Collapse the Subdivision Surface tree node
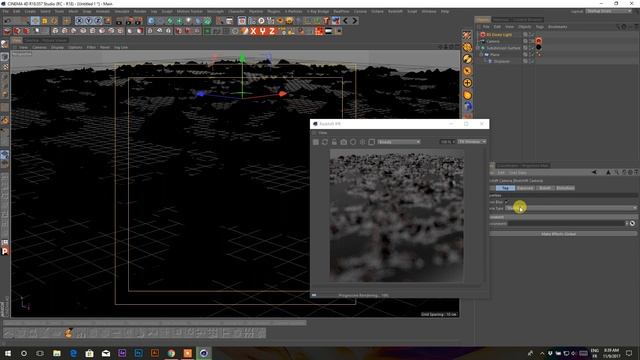The height and width of the screenshot is (360, 640). tap(478, 48)
